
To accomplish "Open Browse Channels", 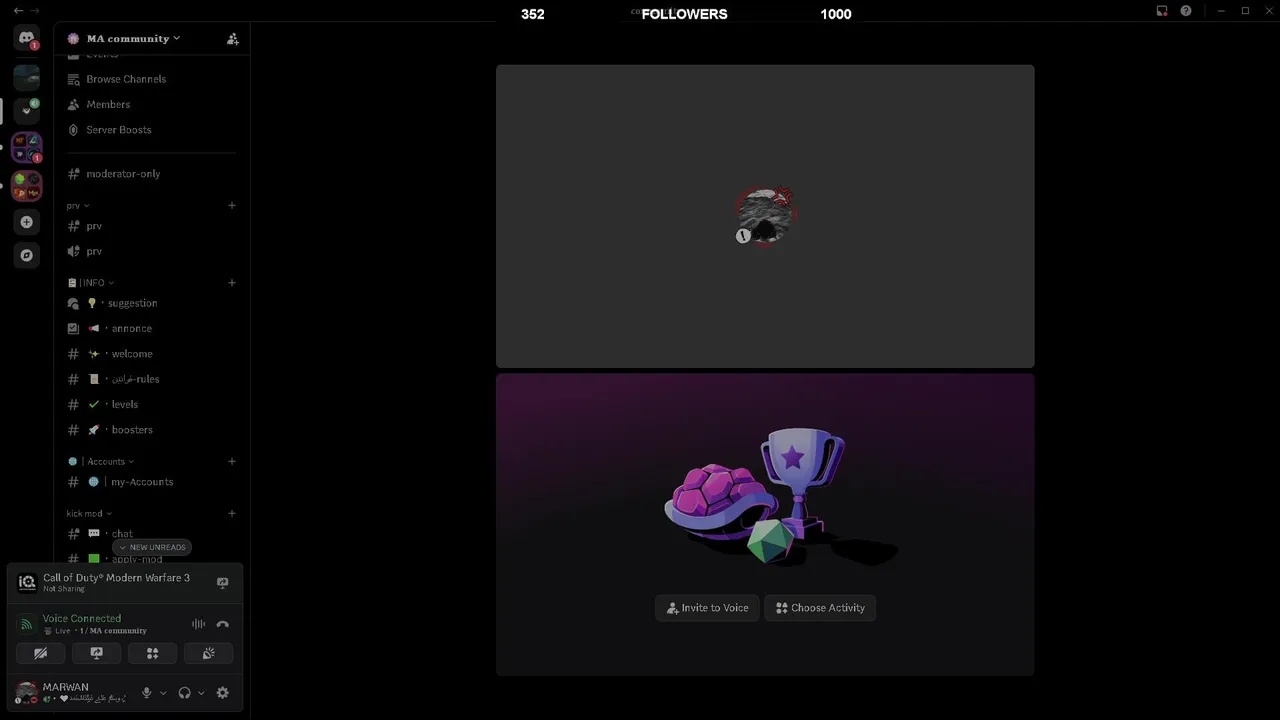I will [150, 79].
